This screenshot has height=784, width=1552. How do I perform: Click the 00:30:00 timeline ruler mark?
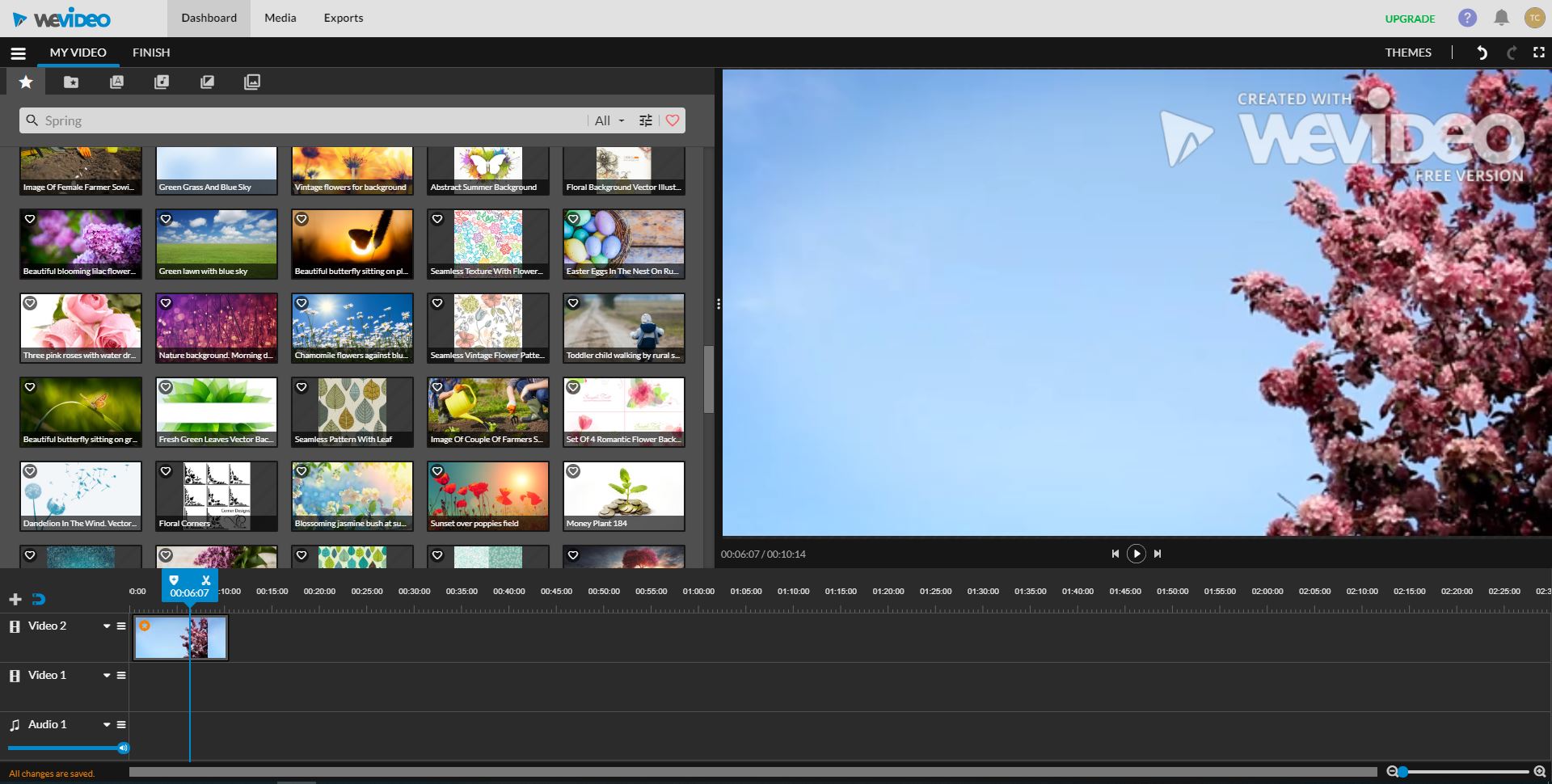[414, 592]
